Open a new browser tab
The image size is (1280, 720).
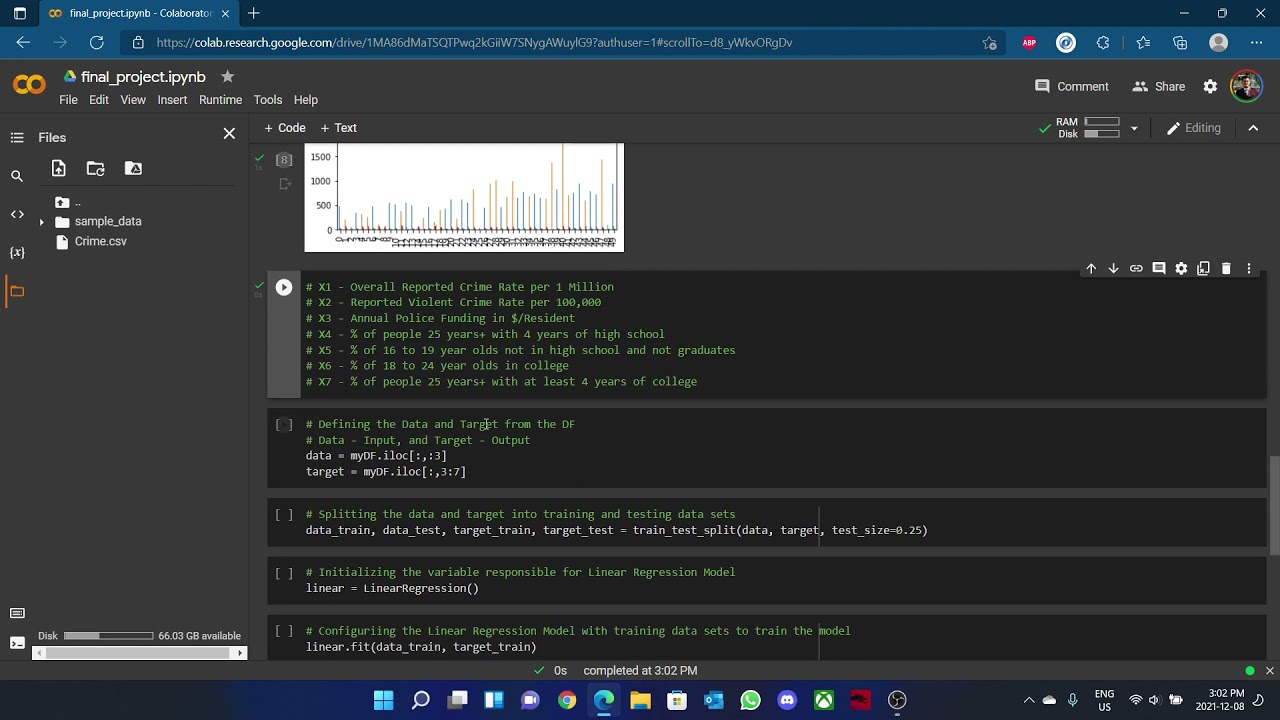click(254, 14)
